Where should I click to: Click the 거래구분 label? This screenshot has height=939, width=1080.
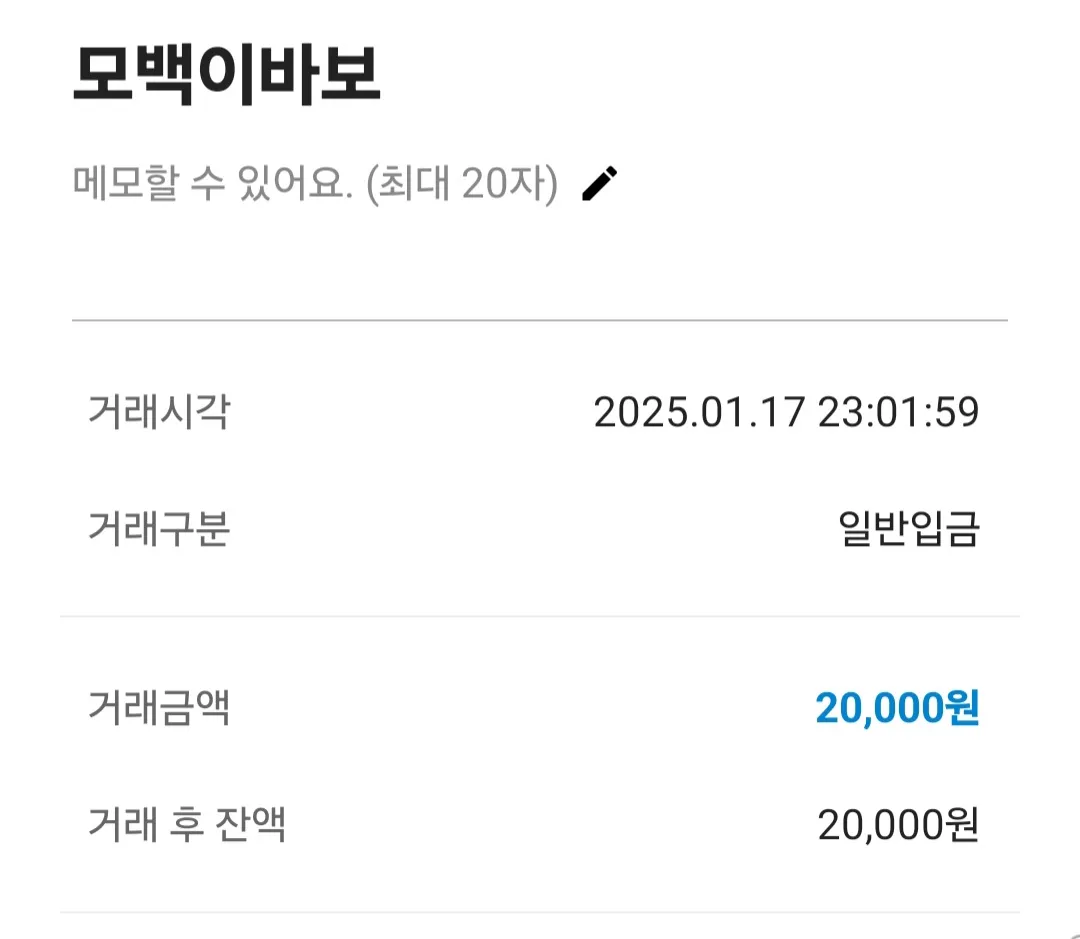pyautogui.click(x=159, y=529)
